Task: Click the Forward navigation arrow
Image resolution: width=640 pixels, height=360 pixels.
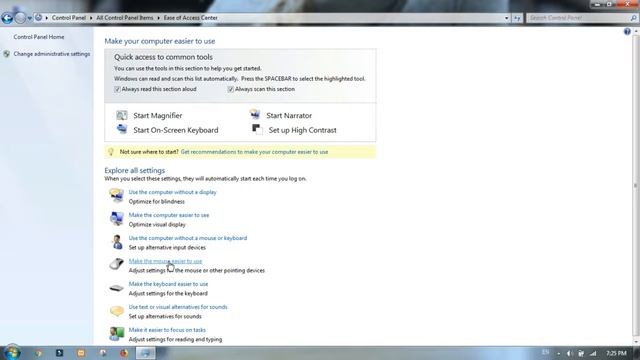Action: (x=20, y=18)
